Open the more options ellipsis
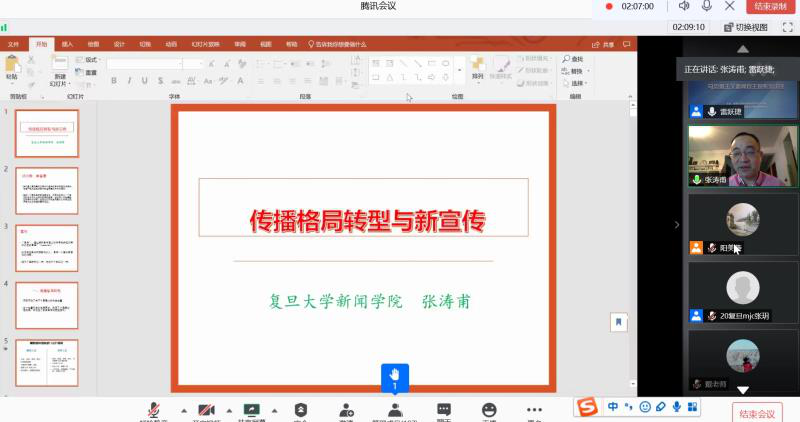The image size is (800, 422). point(534,410)
